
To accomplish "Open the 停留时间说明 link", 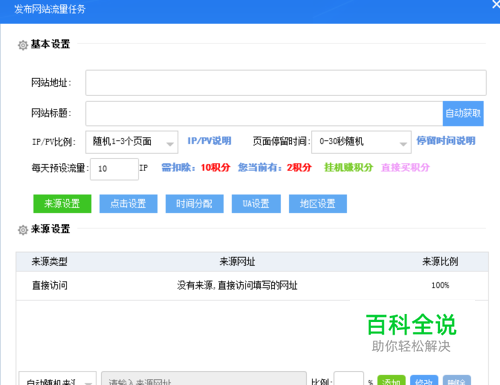I will tap(446, 141).
